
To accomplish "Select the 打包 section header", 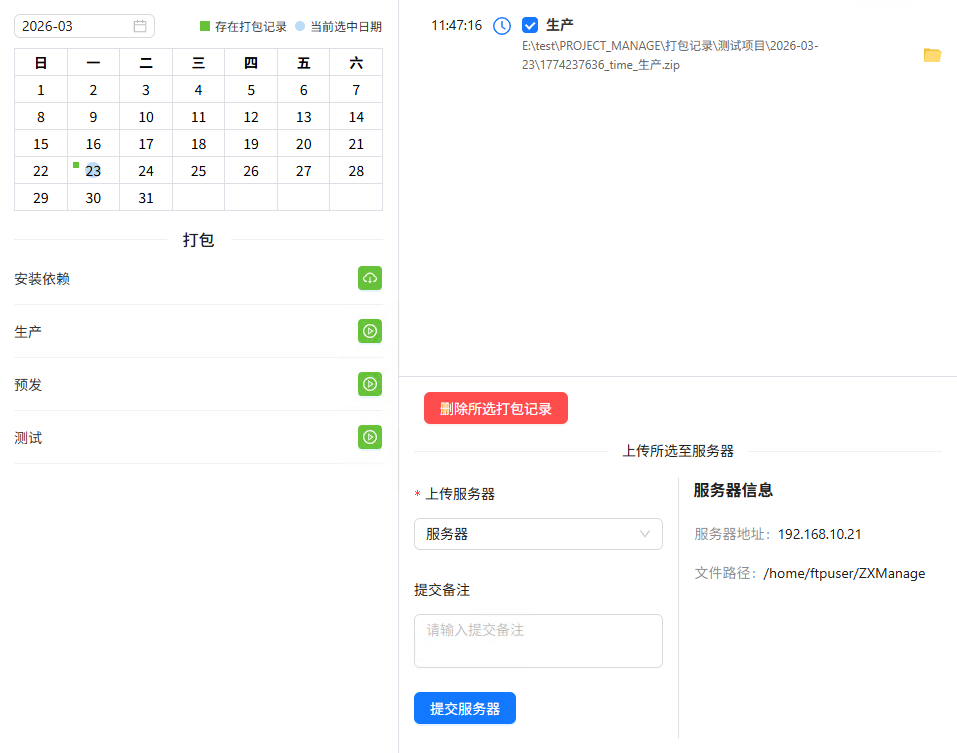I will (x=197, y=240).
